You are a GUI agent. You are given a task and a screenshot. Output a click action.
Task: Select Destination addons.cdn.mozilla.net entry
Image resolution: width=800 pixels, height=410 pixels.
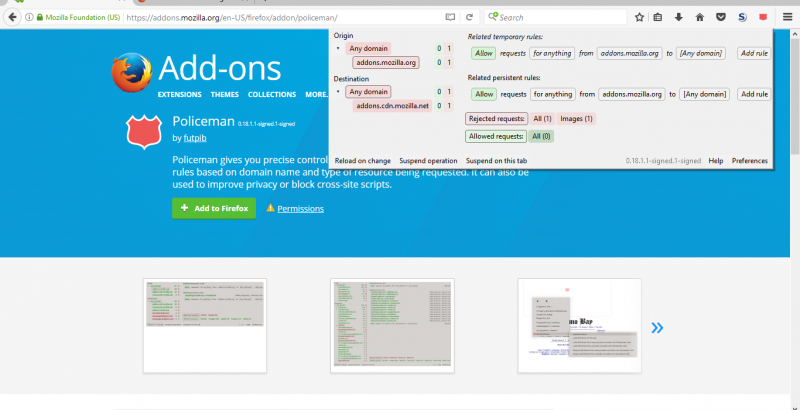(x=392, y=106)
